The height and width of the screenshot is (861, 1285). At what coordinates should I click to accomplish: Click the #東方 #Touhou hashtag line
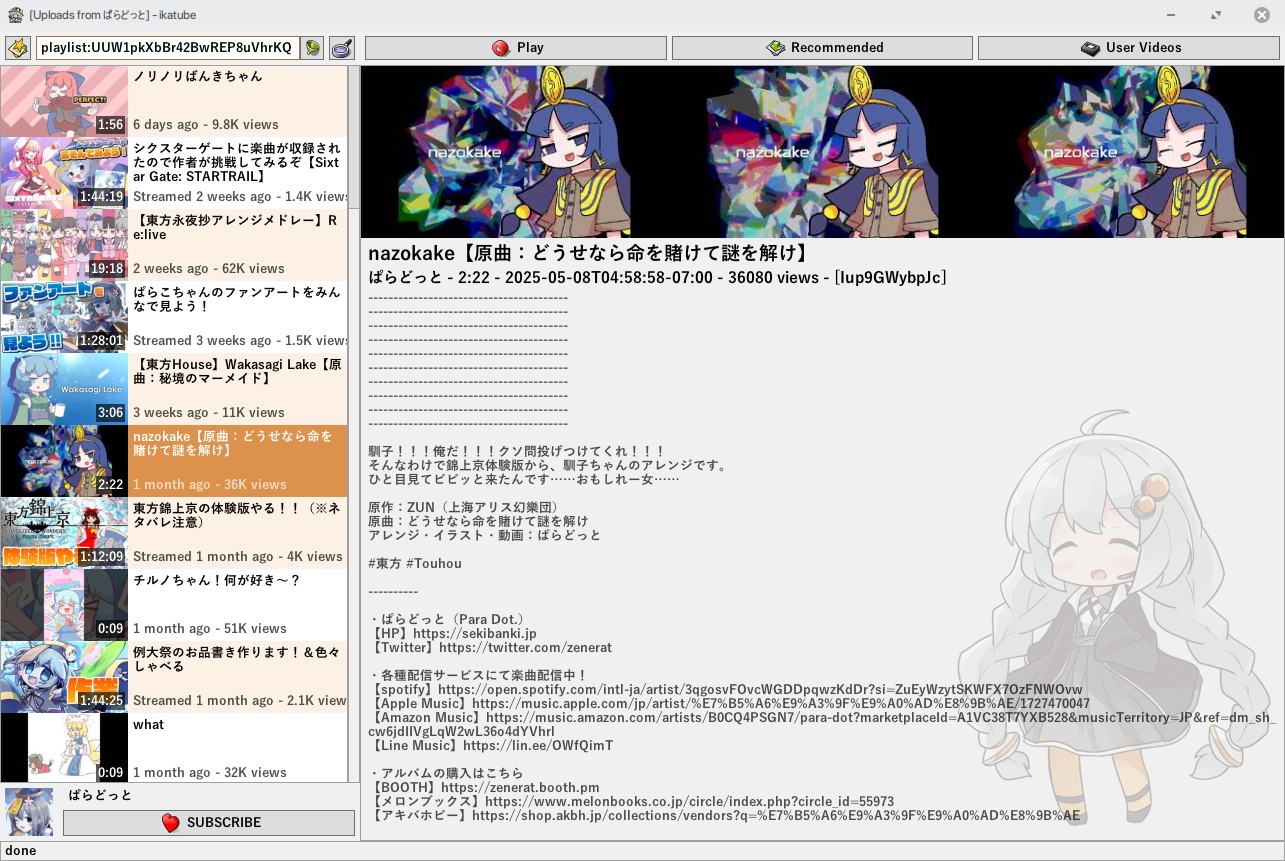415,564
